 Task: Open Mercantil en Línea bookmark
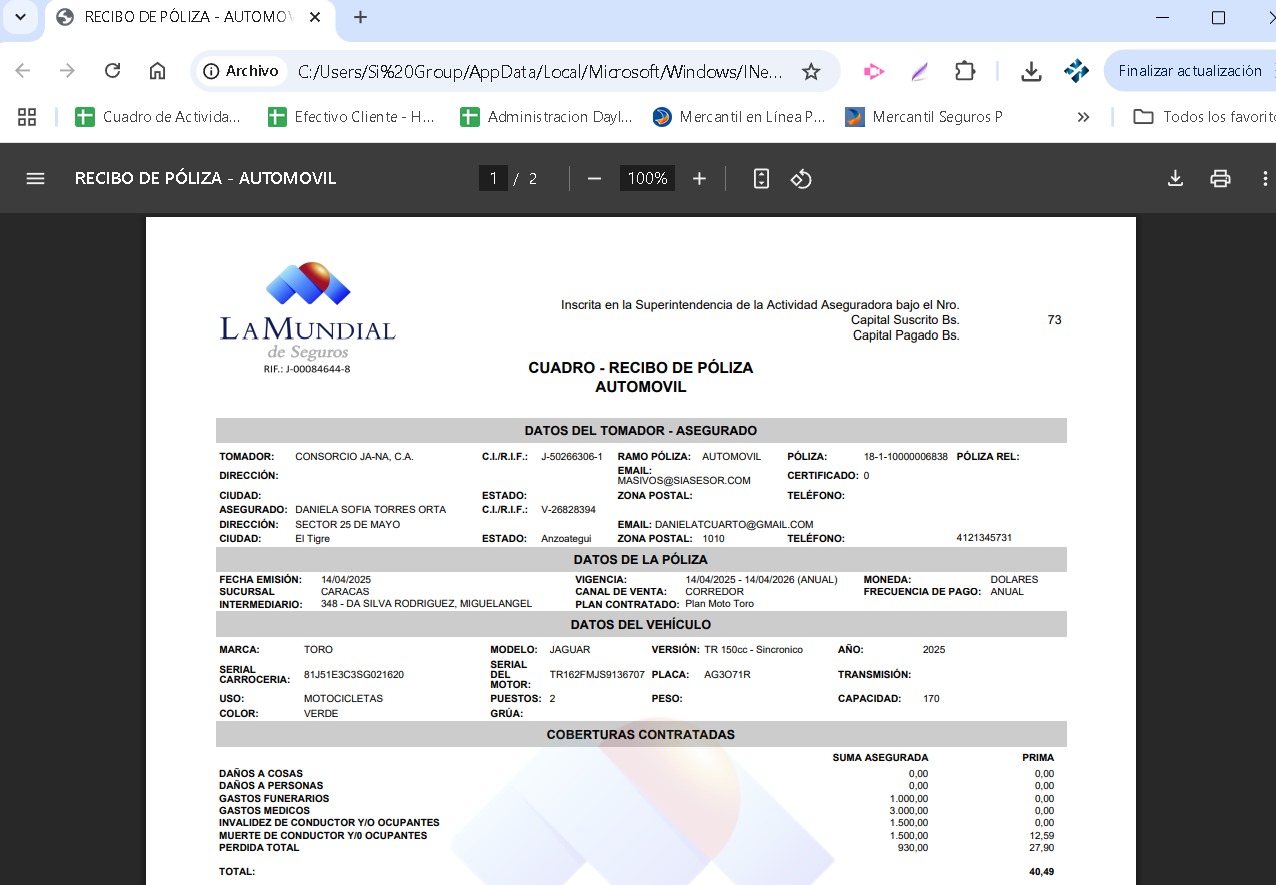738,117
